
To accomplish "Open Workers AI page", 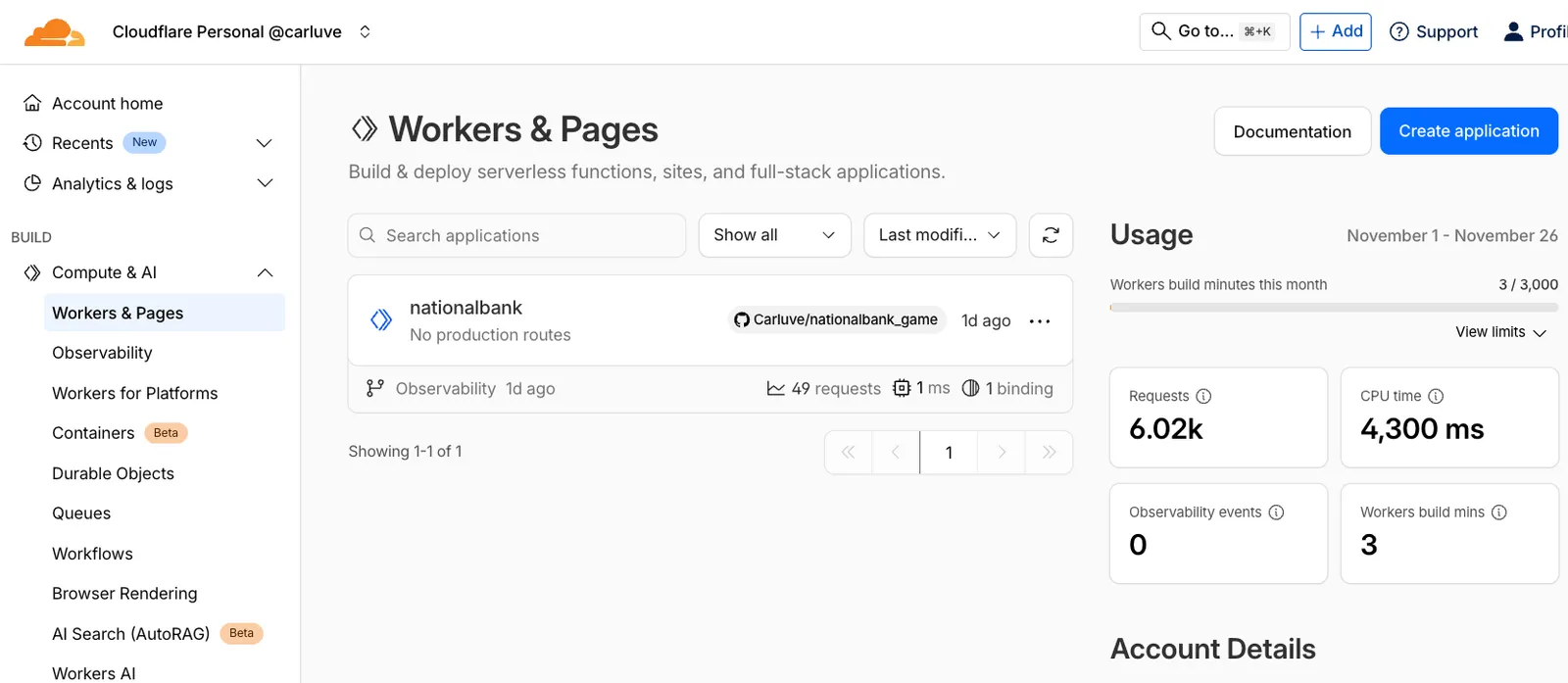I will point(93,673).
